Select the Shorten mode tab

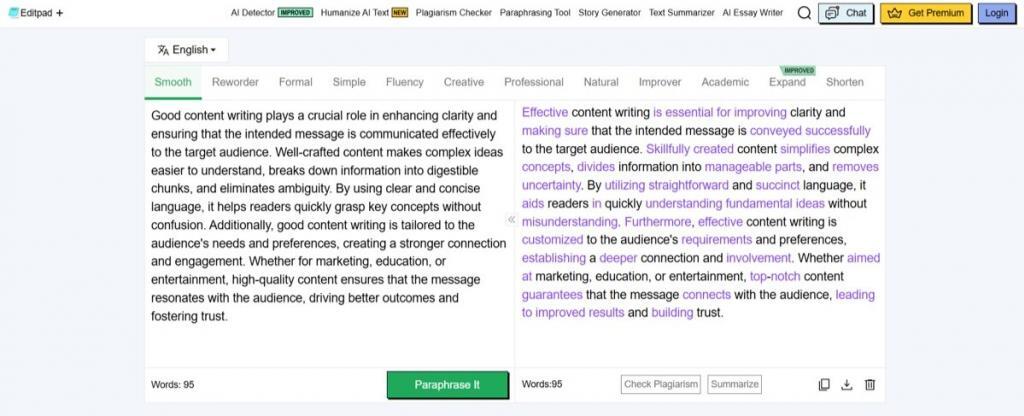(x=845, y=82)
